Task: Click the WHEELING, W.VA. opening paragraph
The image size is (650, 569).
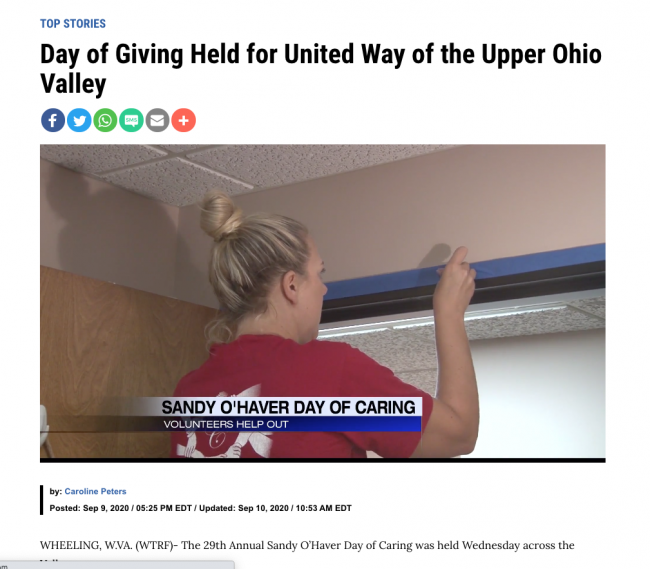Action: (x=307, y=545)
